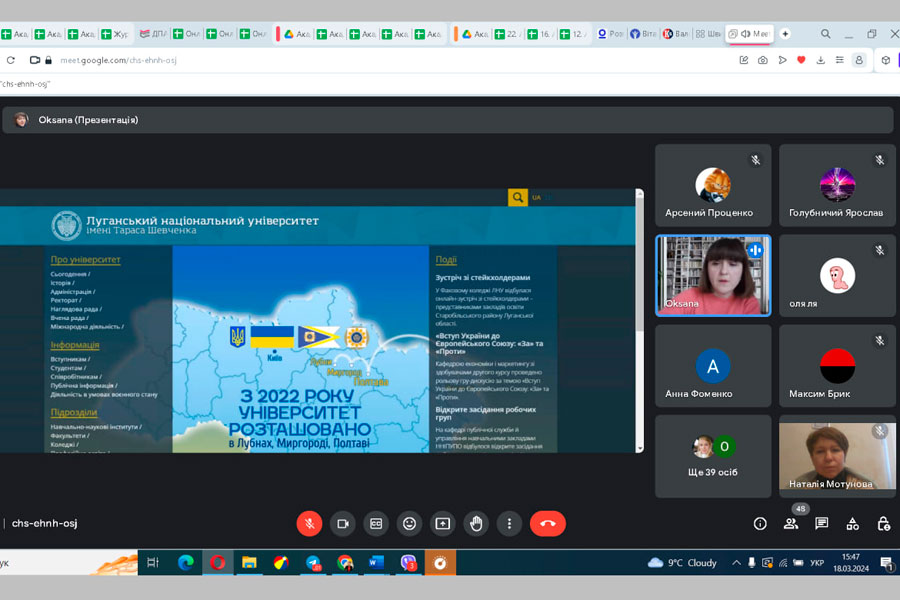Viewport: 900px width, 600px height.
Task: Turn on captions with CC button
Action: coord(376,523)
